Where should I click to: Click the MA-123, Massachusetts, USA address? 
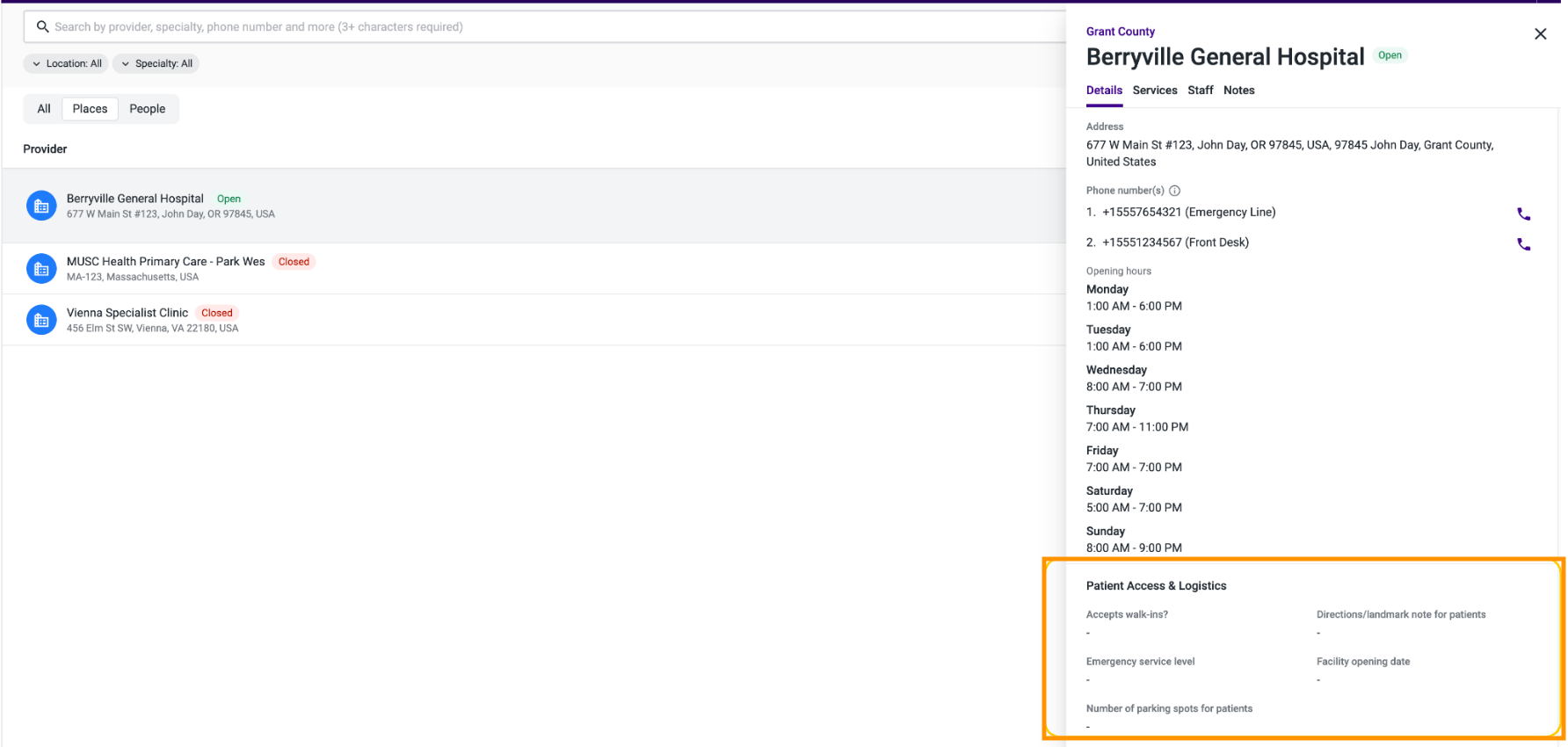click(x=133, y=277)
